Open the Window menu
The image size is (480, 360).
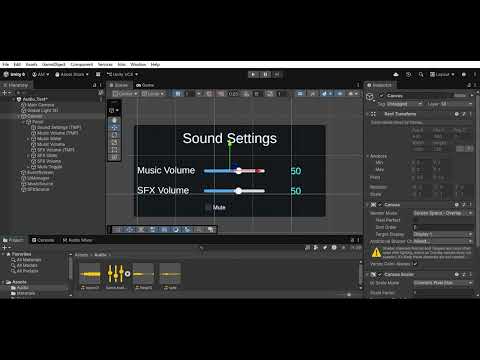(x=138, y=64)
